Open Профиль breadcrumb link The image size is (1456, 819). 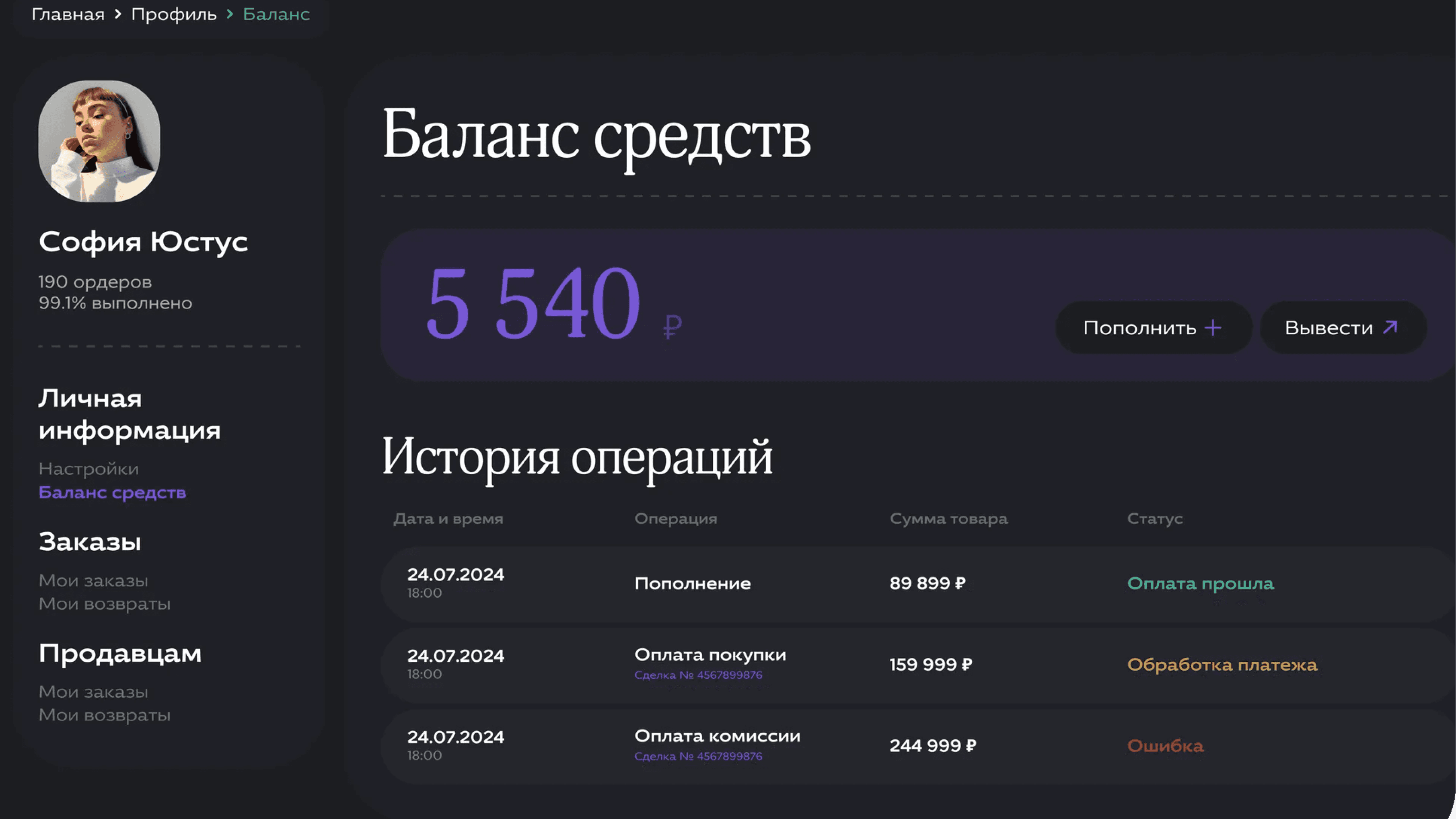tap(173, 14)
